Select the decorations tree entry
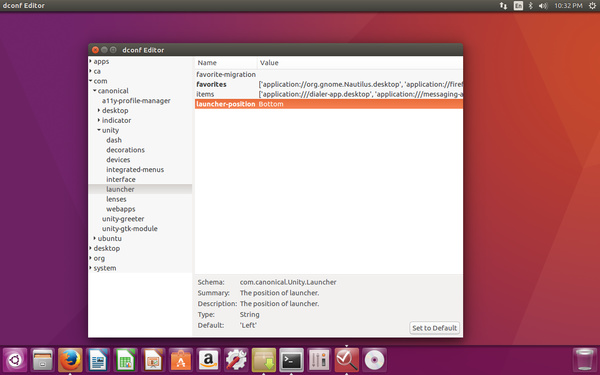This screenshot has width=600, height=375. 125,150
